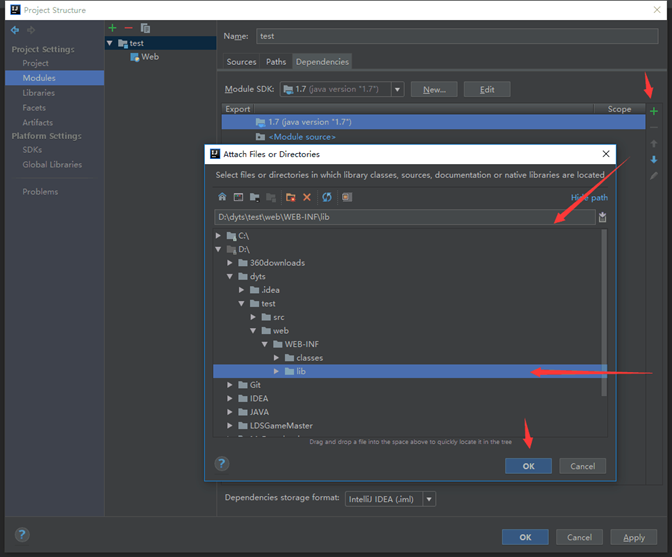Viewport: 672px width, 557px height.
Task: Switch to the Paths tab
Action: point(276,62)
